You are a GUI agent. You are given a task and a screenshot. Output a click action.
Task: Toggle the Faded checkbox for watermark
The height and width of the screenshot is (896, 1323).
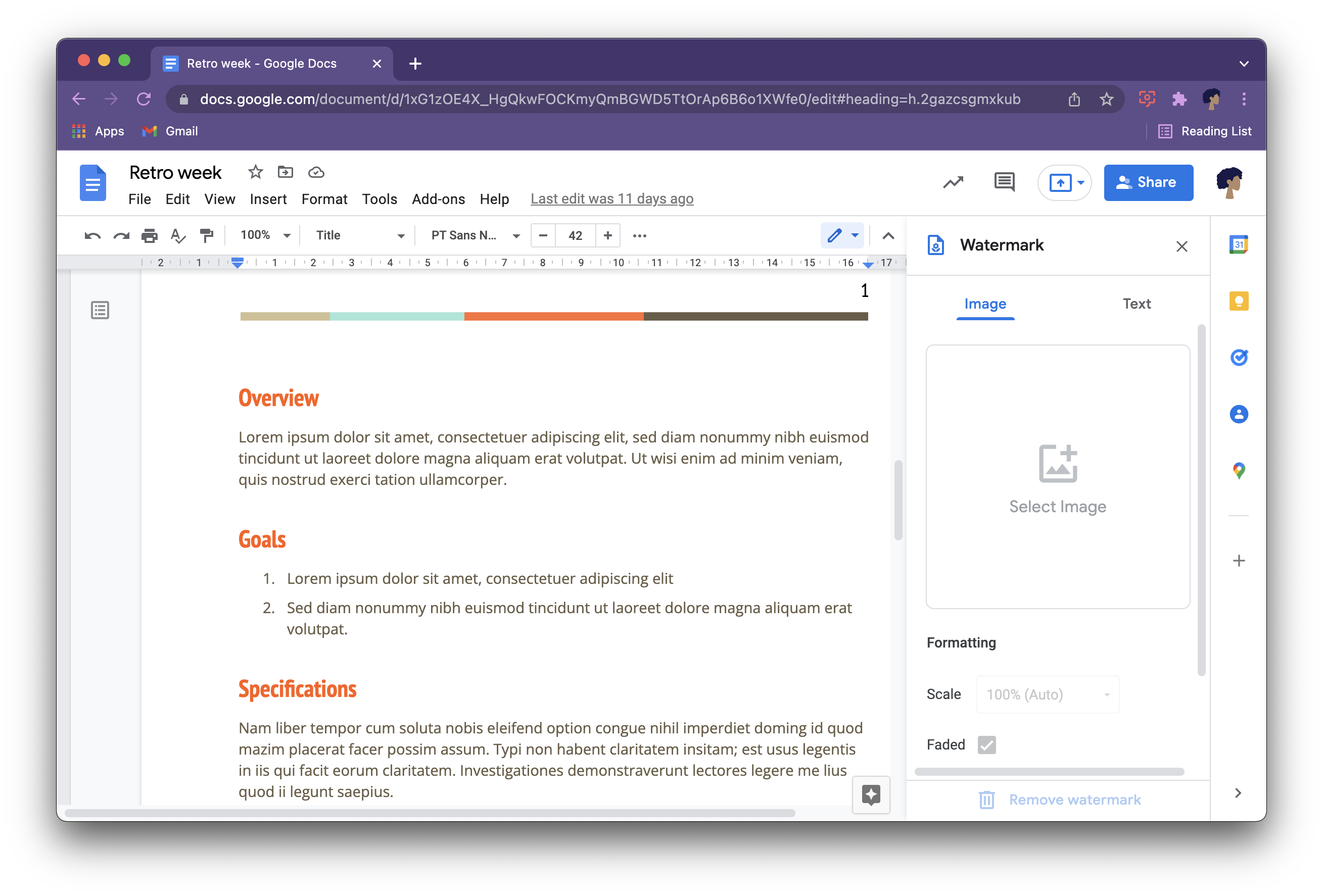point(987,744)
